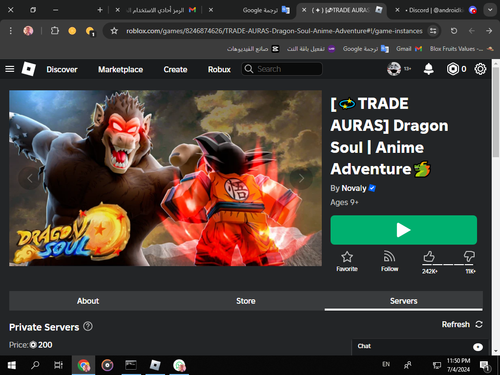Show previous game image with left chevron
This screenshot has height=375, width=500.
pyautogui.click(x=30, y=178)
